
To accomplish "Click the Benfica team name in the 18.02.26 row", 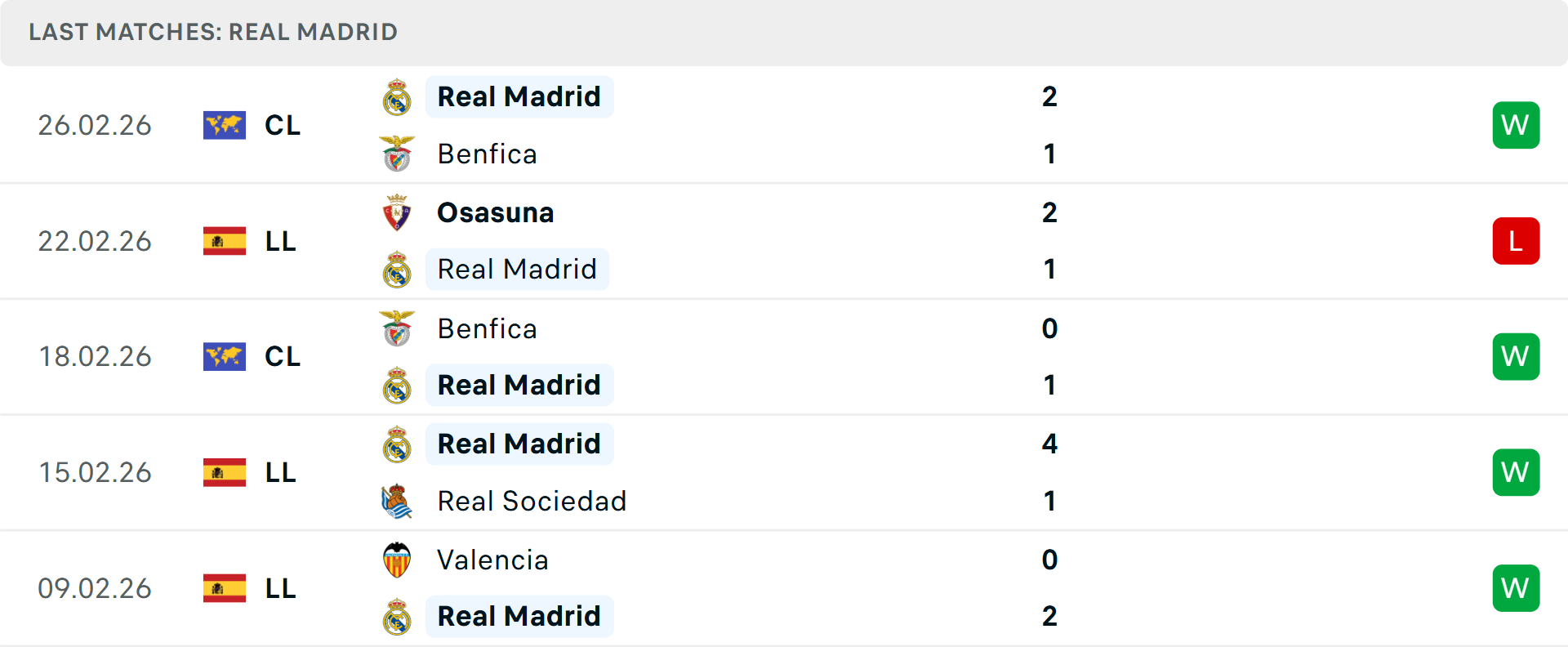I will 488,328.
